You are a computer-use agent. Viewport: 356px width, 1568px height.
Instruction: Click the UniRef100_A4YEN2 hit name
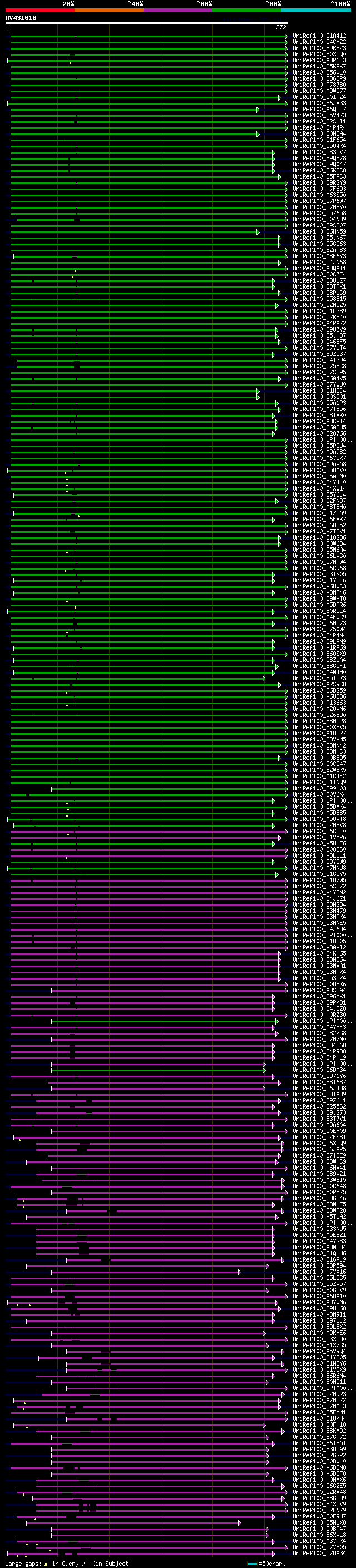click(319, 892)
